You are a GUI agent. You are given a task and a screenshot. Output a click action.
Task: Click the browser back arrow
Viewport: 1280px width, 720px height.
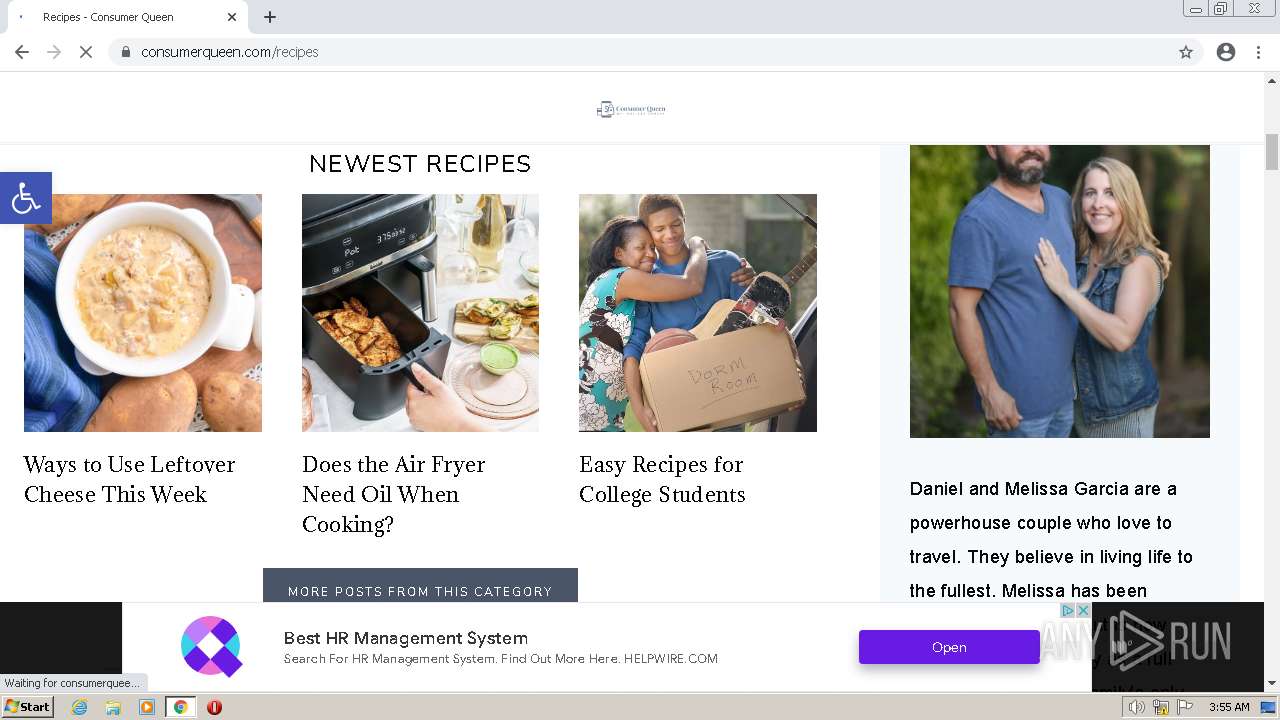tap(22, 52)
